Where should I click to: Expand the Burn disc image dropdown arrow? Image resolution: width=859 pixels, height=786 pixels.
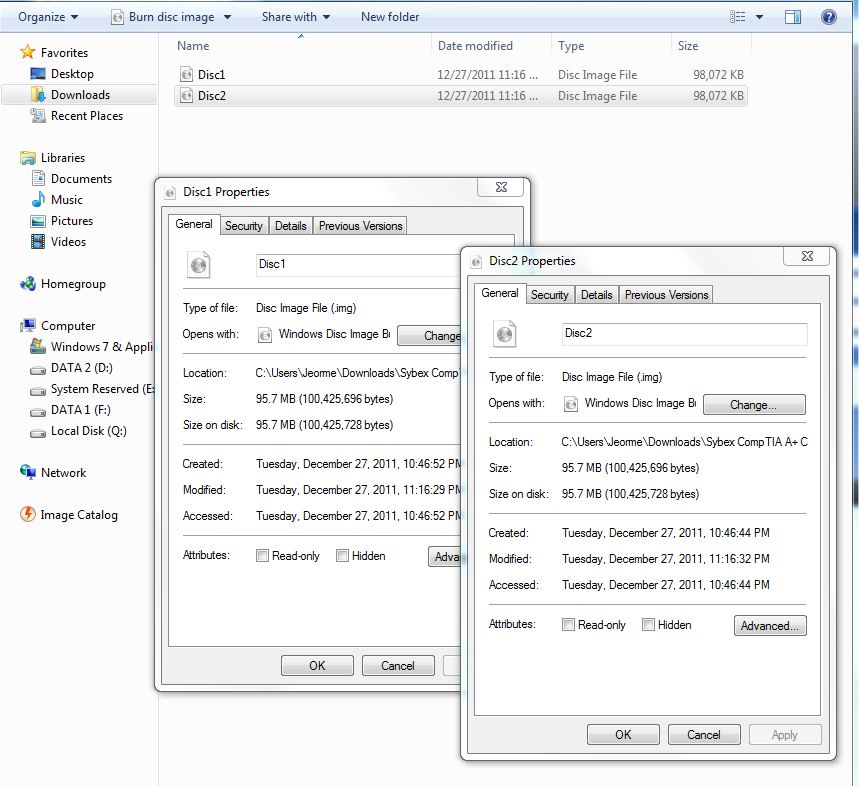coord(227,17)
